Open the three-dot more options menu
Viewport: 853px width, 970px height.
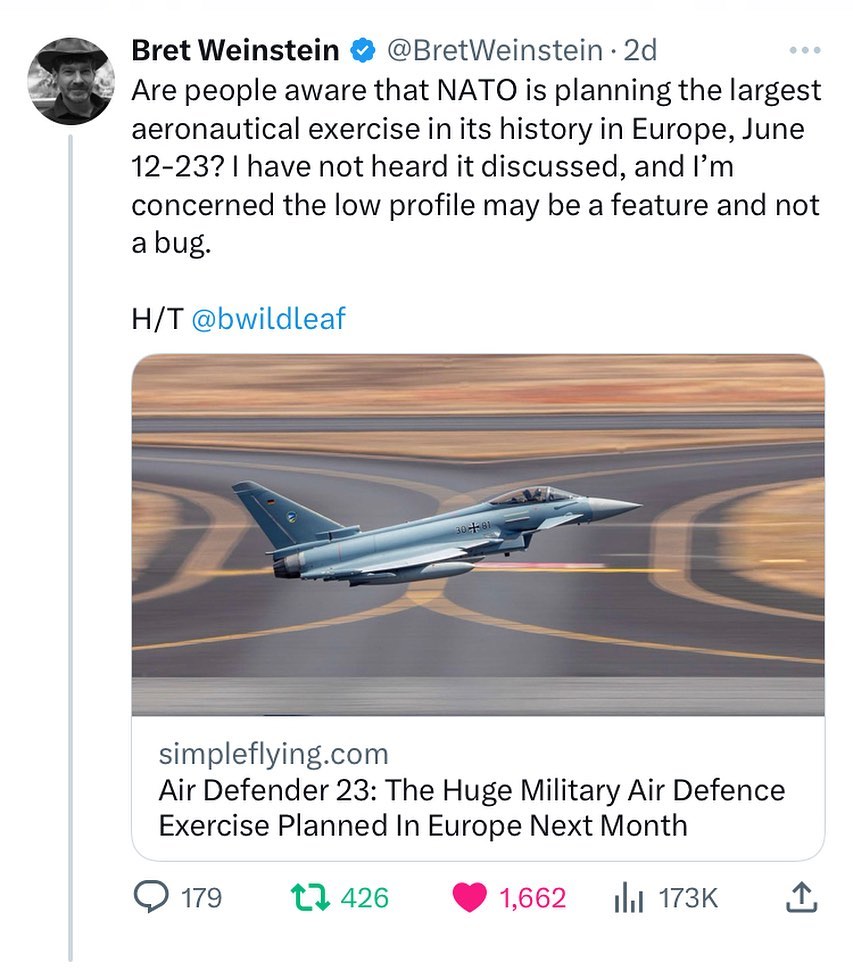click(803, 49)
